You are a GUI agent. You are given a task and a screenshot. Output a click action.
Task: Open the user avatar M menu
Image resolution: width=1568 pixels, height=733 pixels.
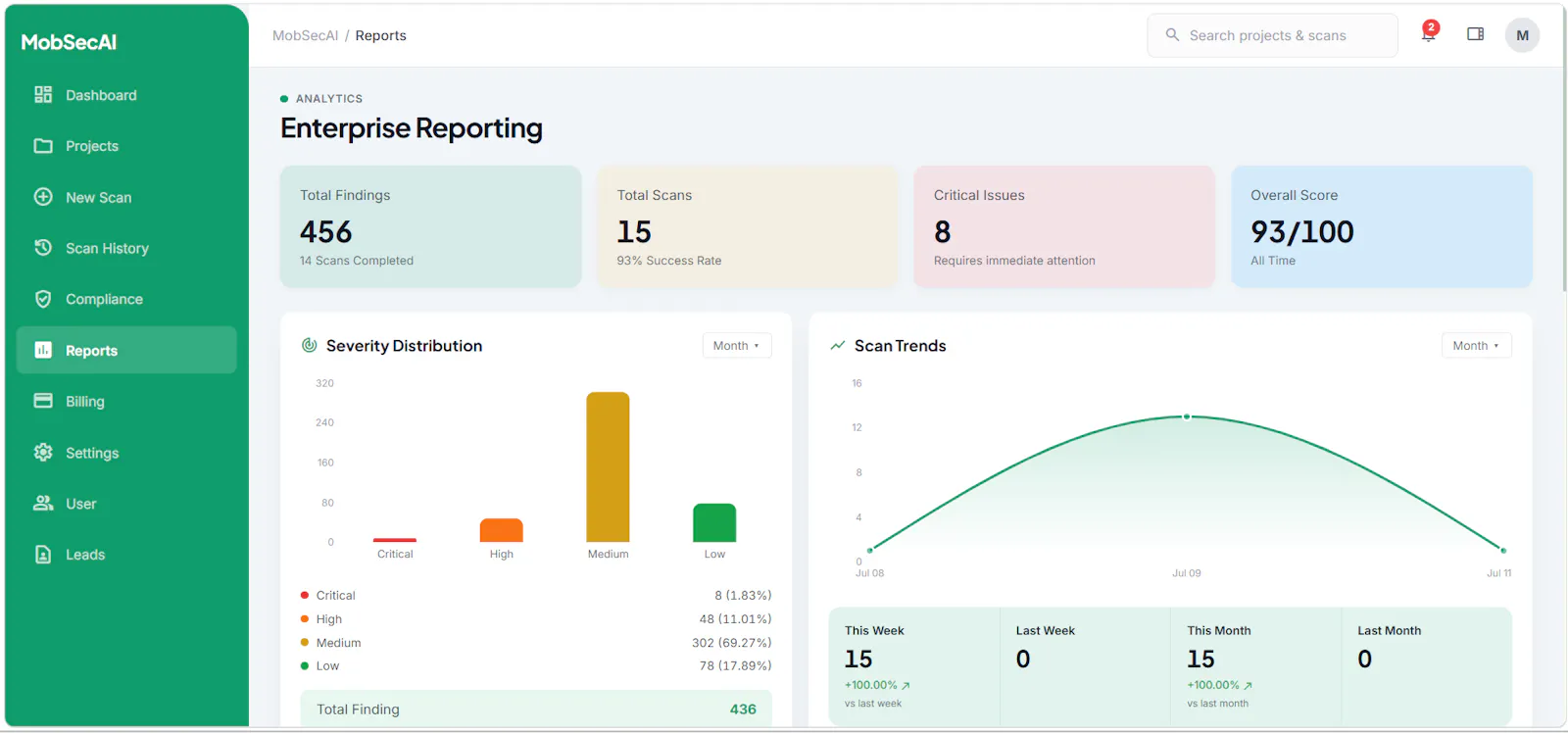pos(1522,35)
